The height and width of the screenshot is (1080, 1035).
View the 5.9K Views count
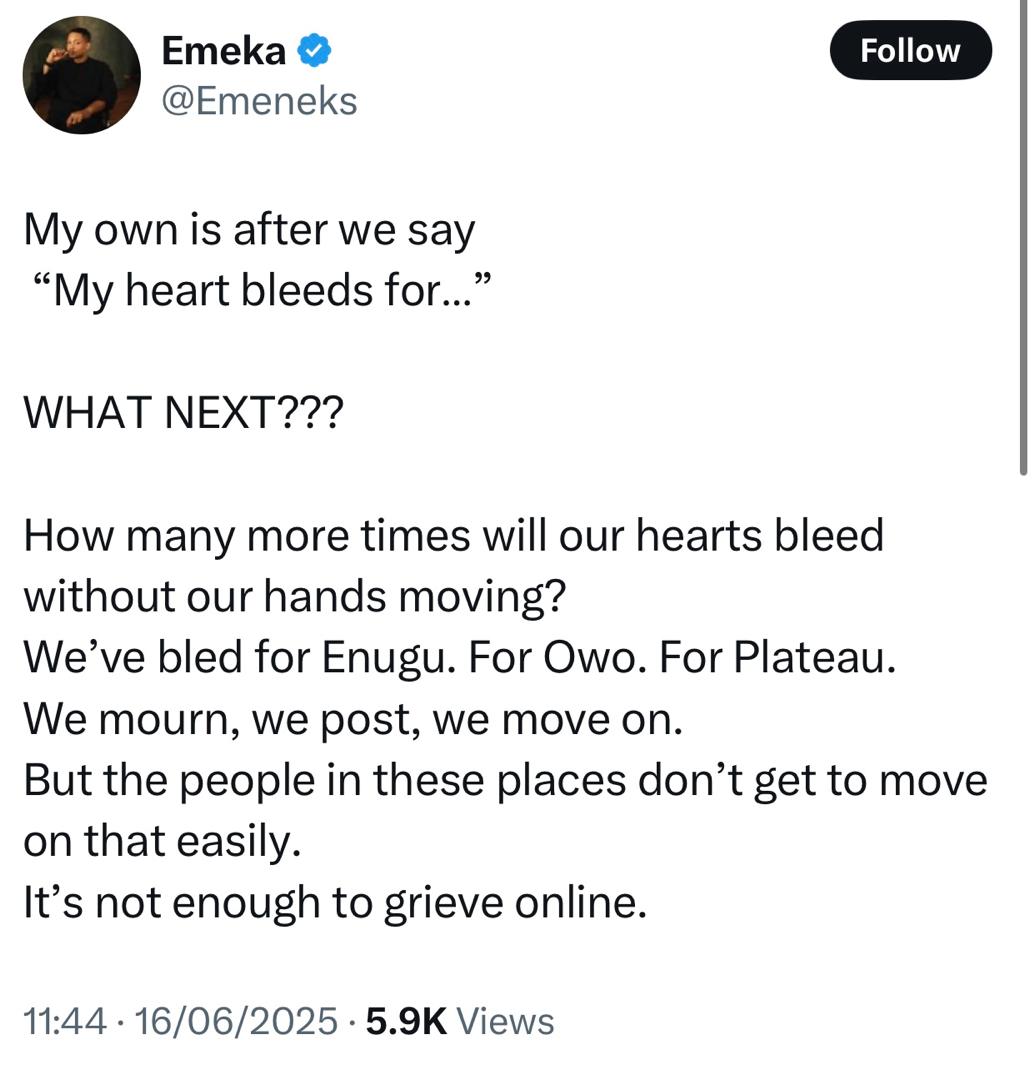tap(460, 1021)
